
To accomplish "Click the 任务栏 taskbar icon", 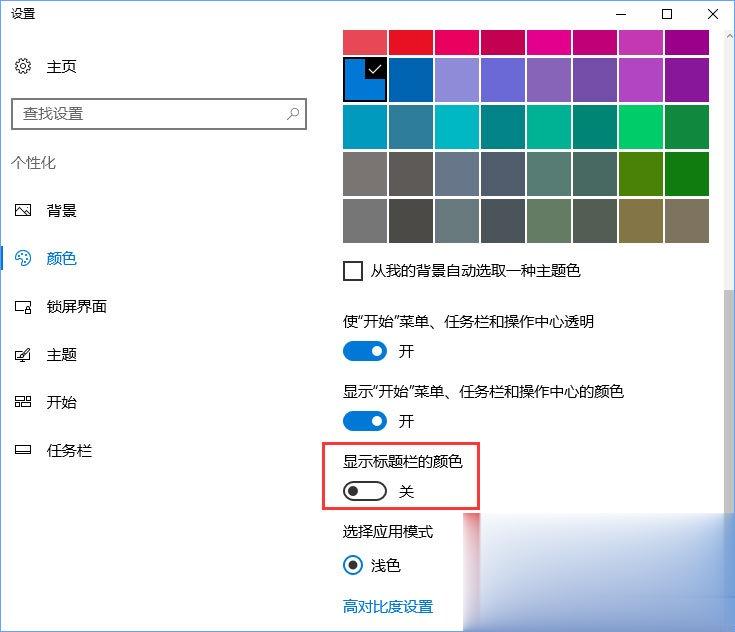I will click(22, 450).
